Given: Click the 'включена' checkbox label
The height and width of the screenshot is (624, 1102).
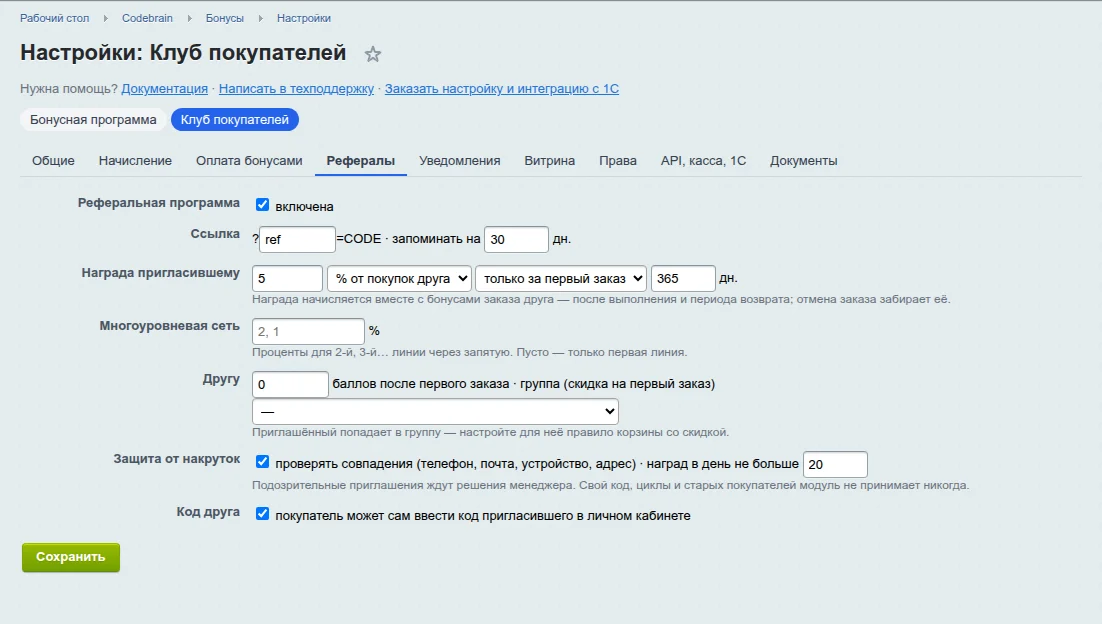Looking at the screenshot, I should click(x=304, y=207).
